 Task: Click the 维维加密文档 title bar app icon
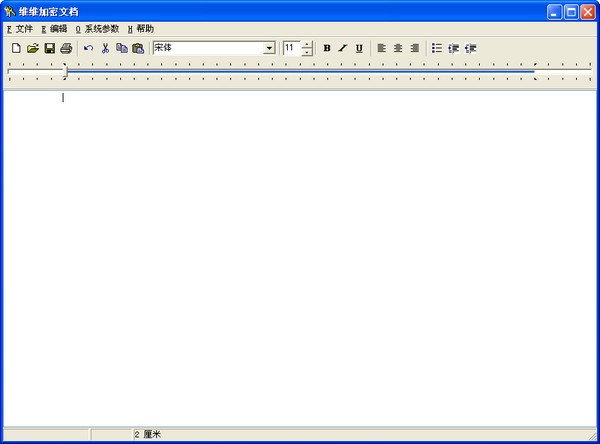pos(10,12)
